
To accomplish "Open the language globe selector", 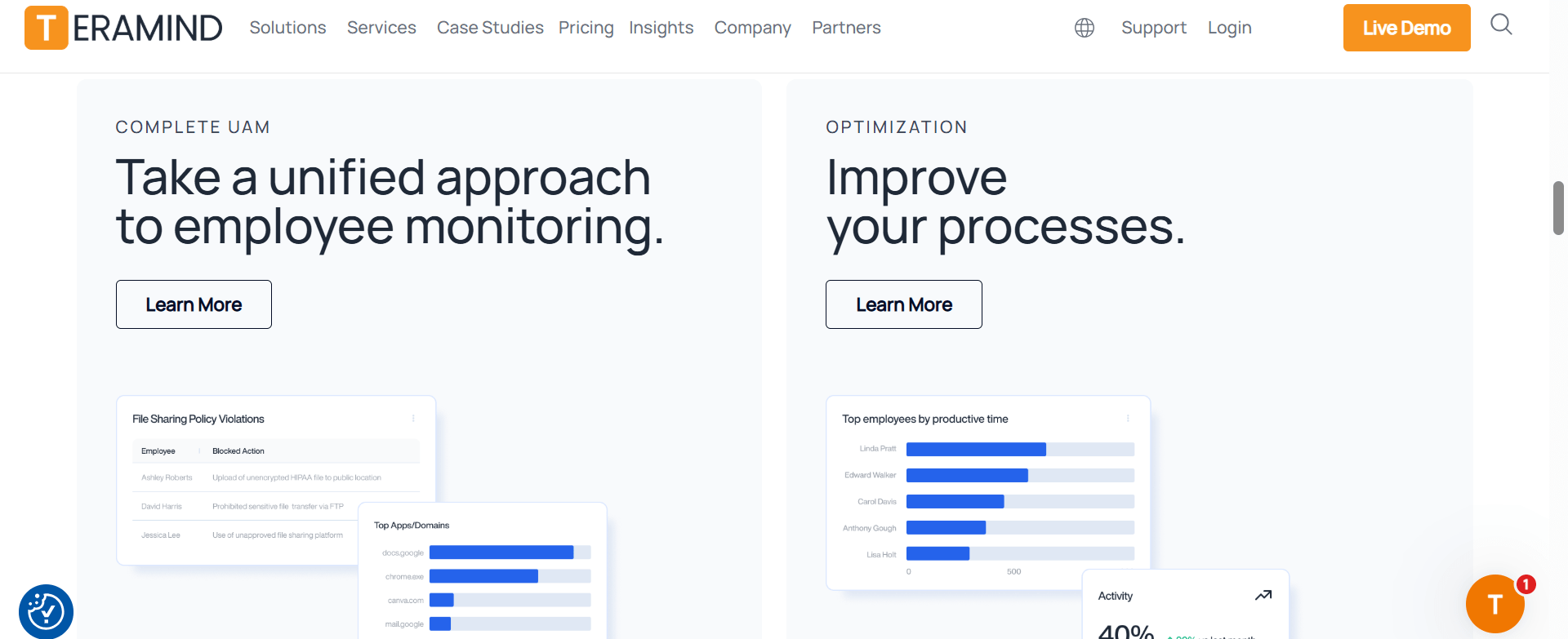I will tap(1085, 28).
